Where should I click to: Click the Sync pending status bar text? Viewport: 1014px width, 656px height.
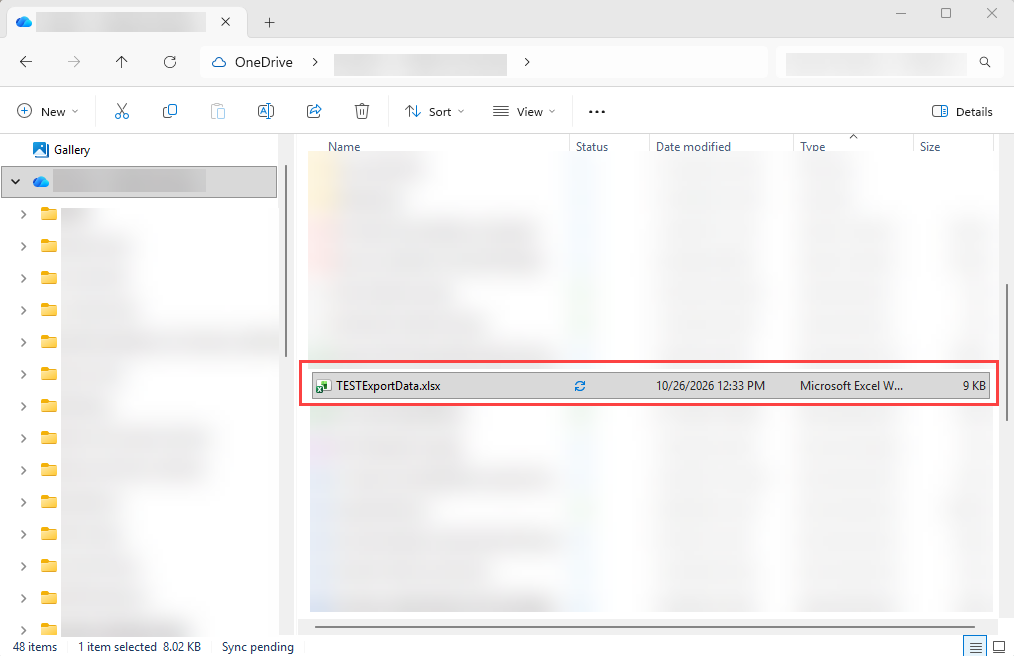(257, 647)
